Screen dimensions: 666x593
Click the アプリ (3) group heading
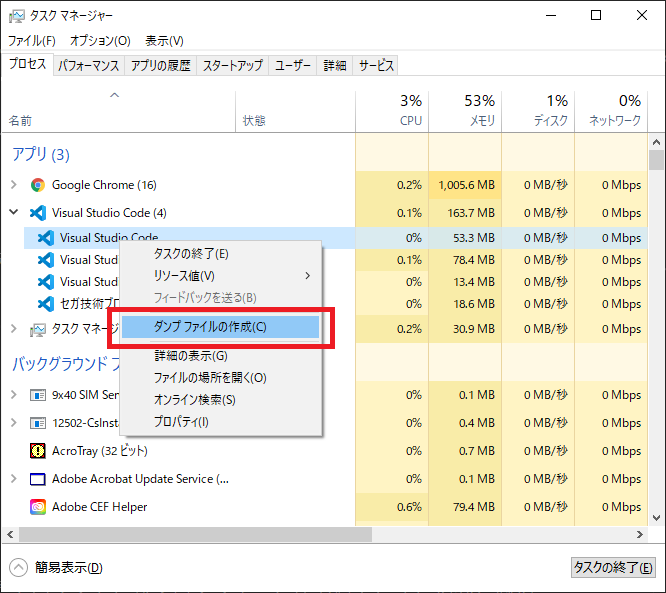tap(41, 154)
